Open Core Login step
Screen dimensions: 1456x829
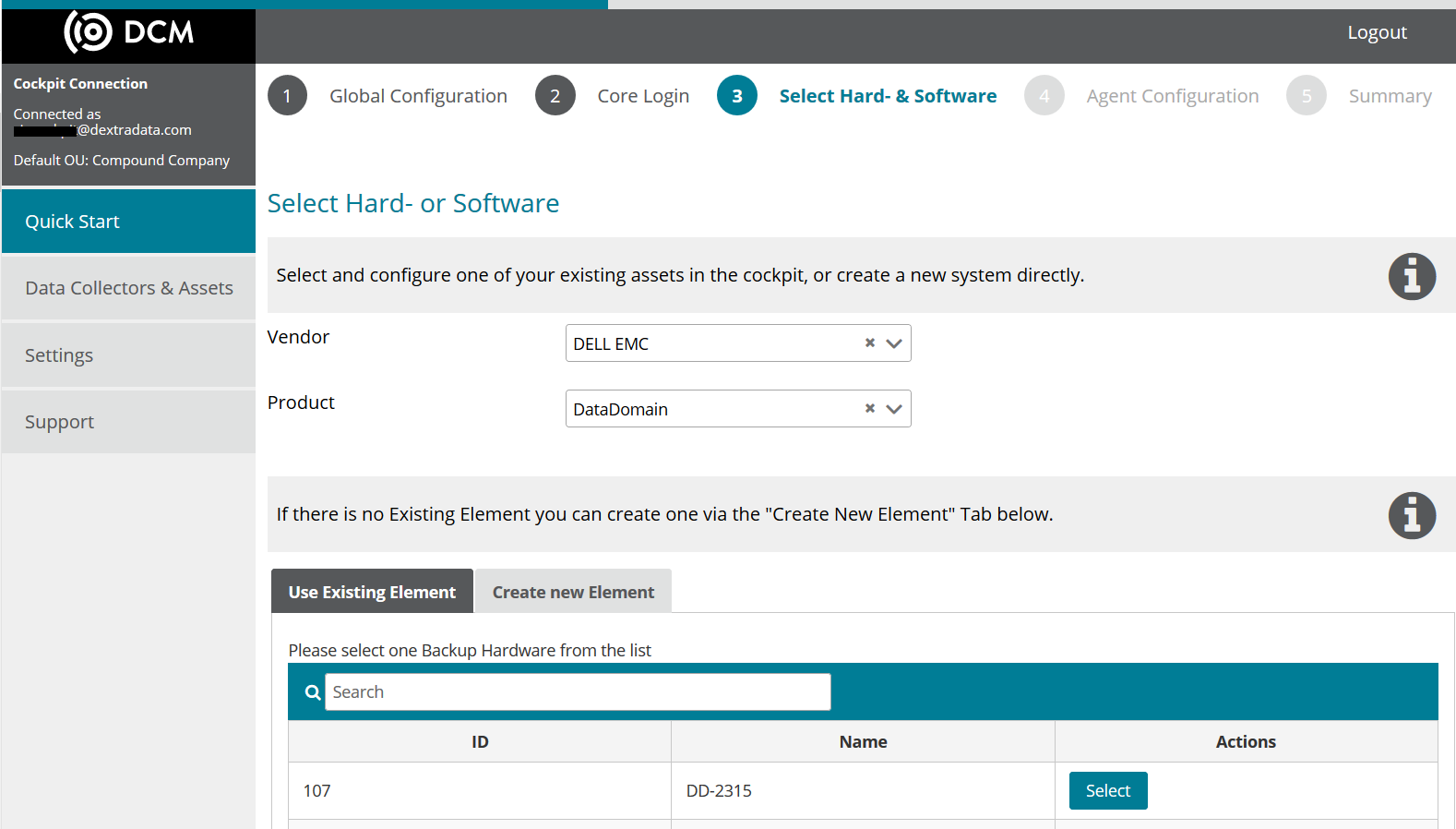pyautogui.click(x=643, y=96)
